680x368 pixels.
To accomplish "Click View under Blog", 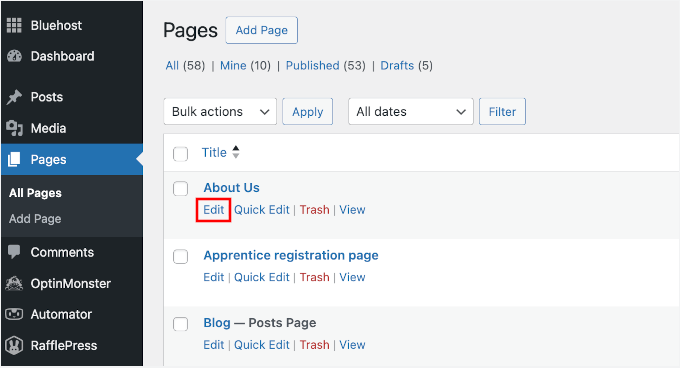I will (x=352, y=345).
